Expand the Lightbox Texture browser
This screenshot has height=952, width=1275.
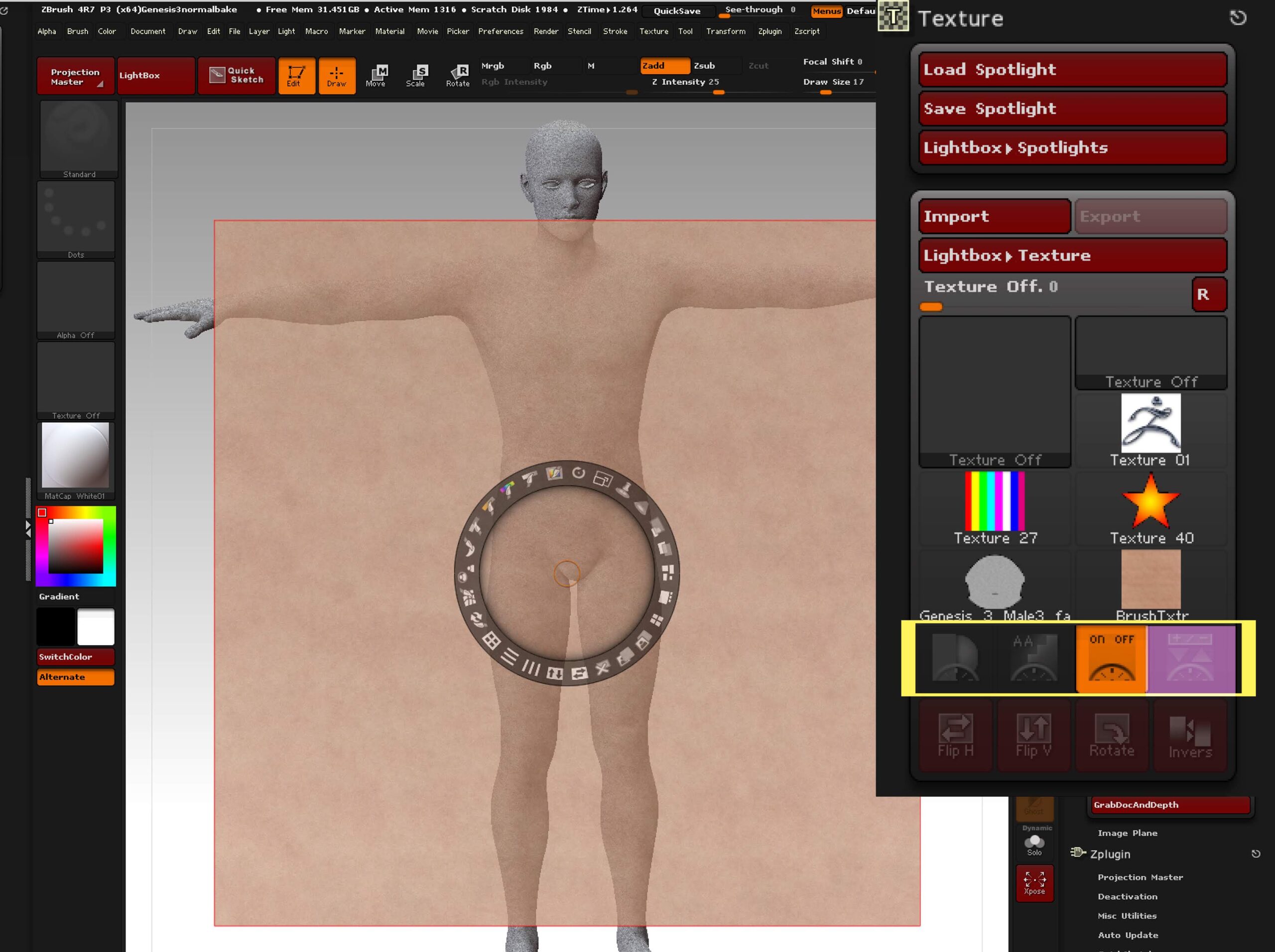(x=1072, y=255)
